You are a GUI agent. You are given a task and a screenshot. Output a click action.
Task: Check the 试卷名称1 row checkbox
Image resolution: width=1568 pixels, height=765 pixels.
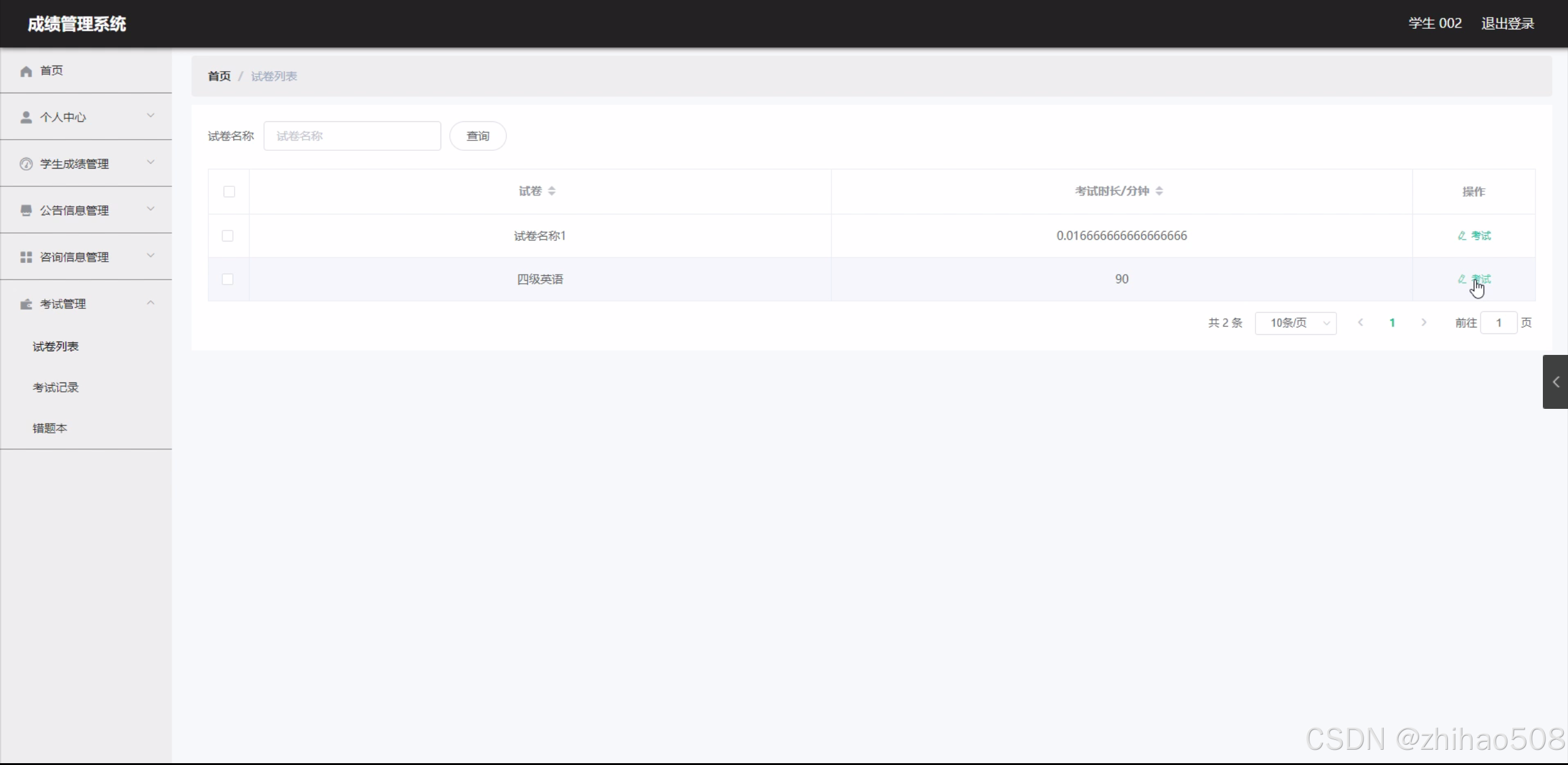tap(227, 236)
